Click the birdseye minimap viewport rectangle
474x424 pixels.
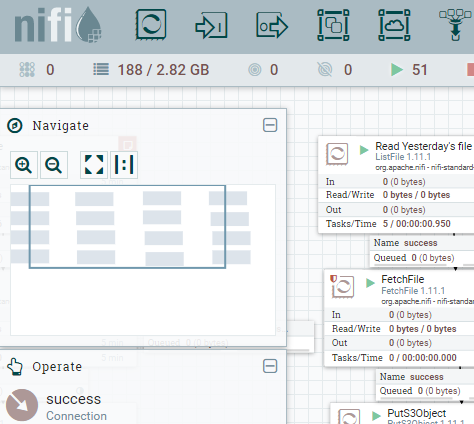[x=127, y=227]
